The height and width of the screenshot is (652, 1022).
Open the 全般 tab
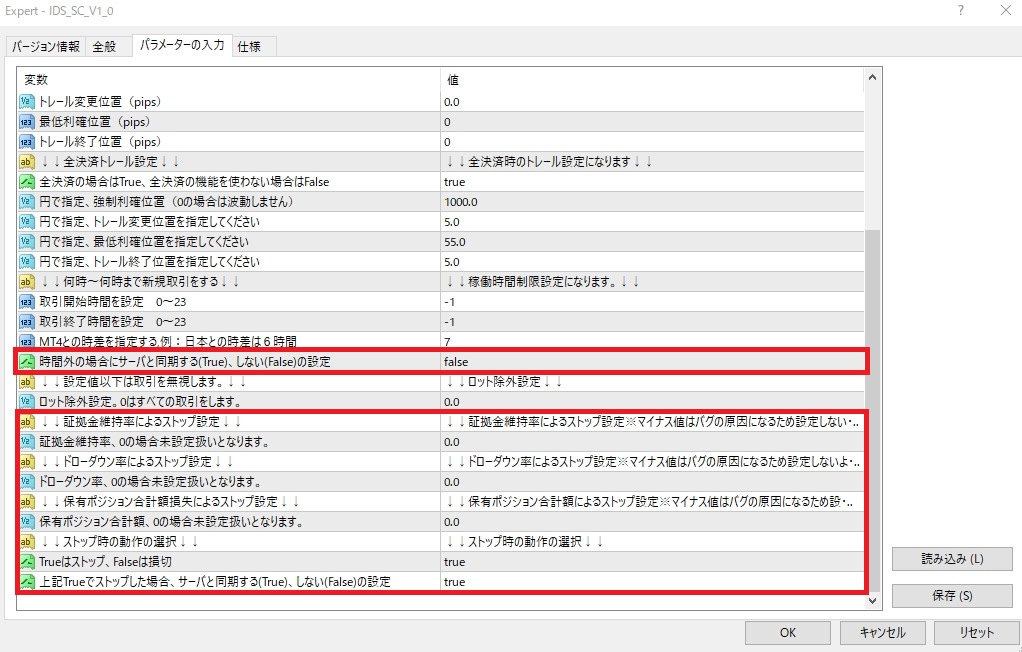tap(104, 46)
